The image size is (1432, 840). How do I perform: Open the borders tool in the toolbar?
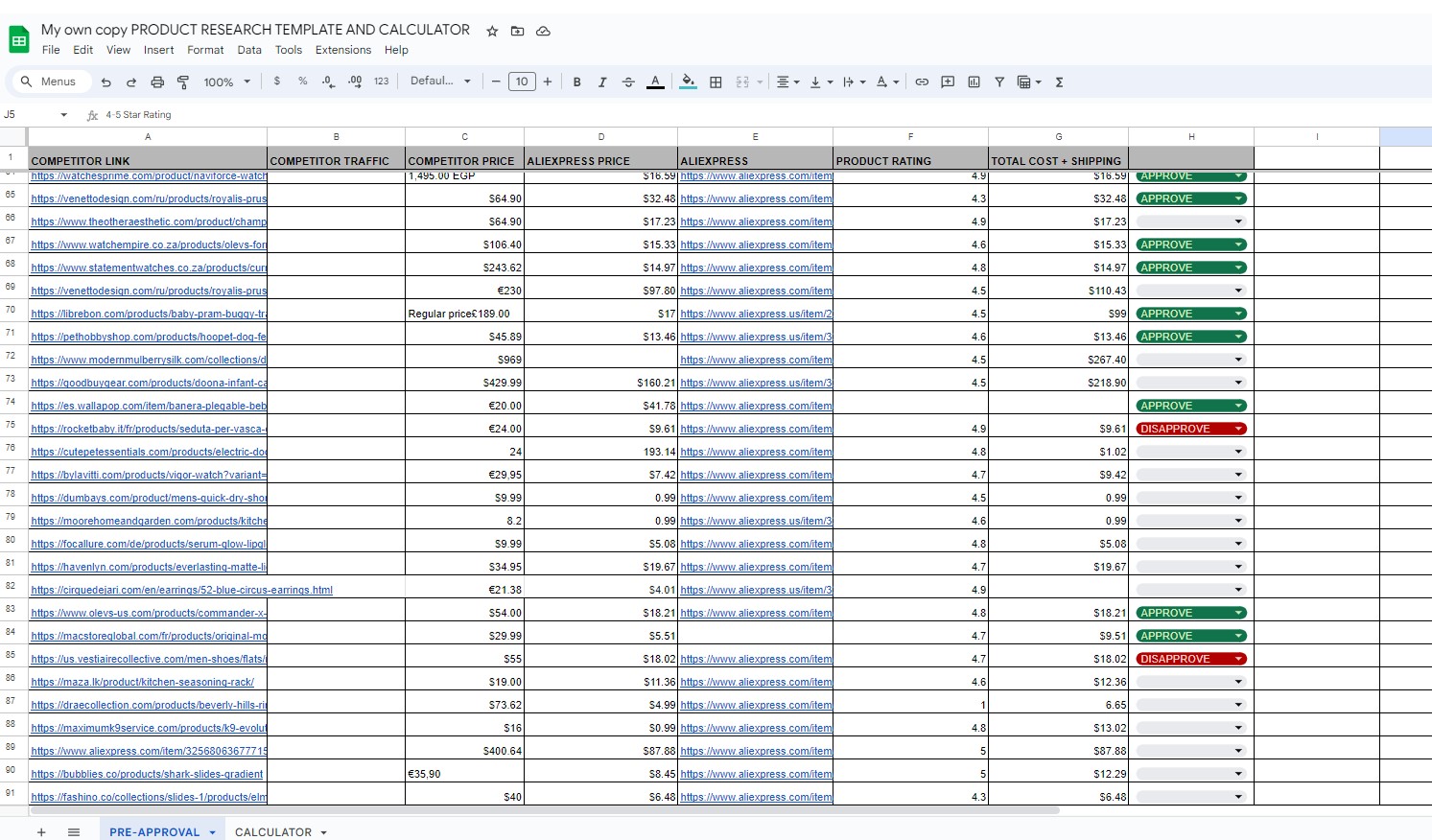point(716,82)
